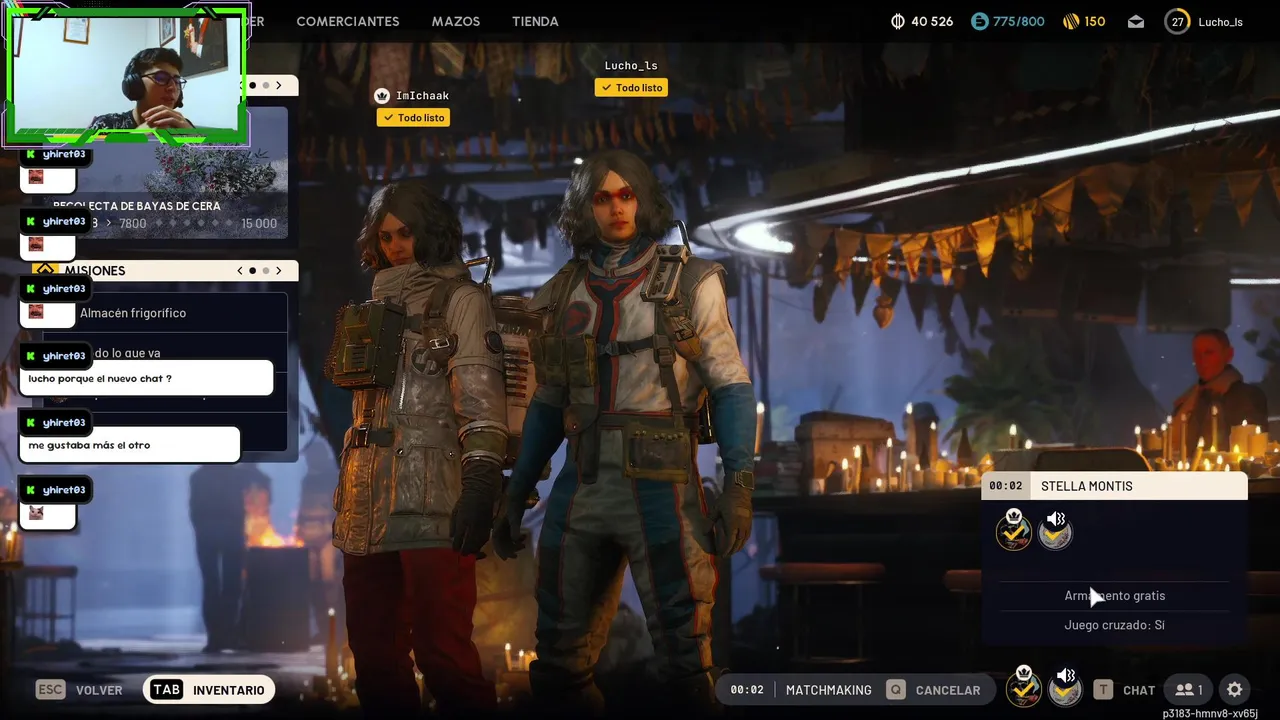
Task: Click the crown icon next to ImIchaak
Action: [382, 96]
